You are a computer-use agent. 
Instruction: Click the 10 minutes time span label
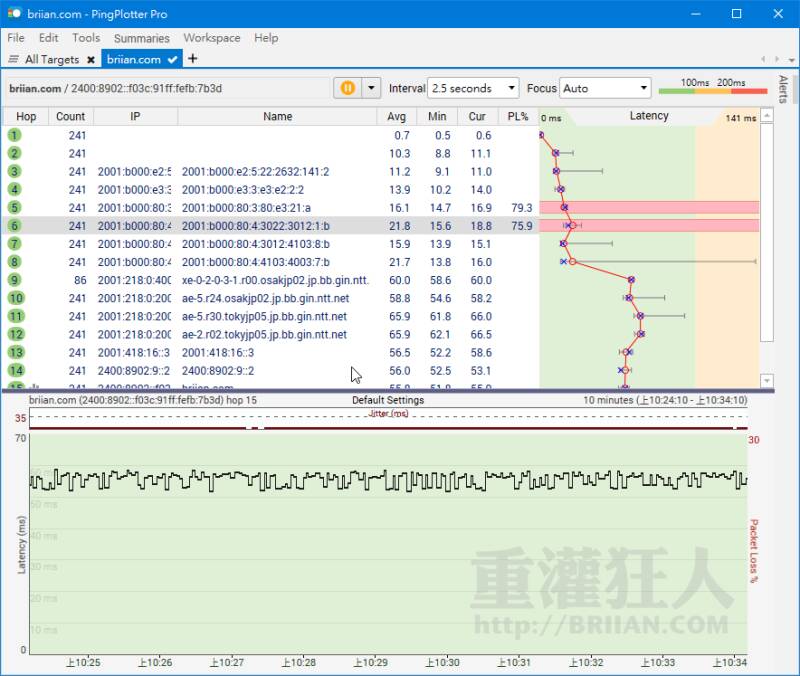click(x=665, y=400)
